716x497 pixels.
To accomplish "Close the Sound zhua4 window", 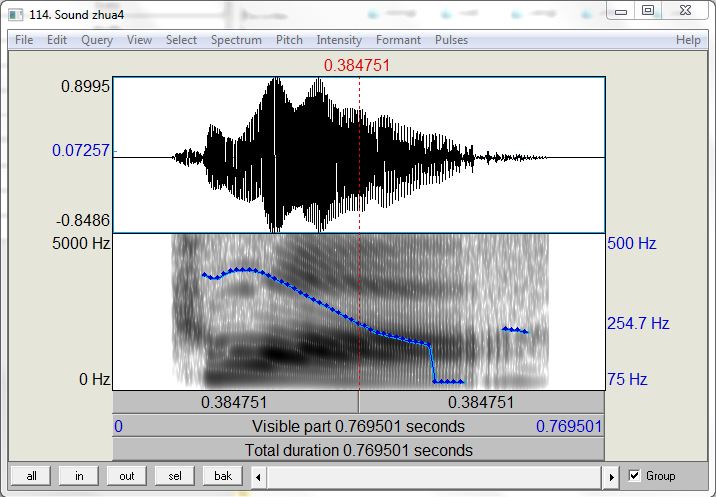I will coord(685,11).
